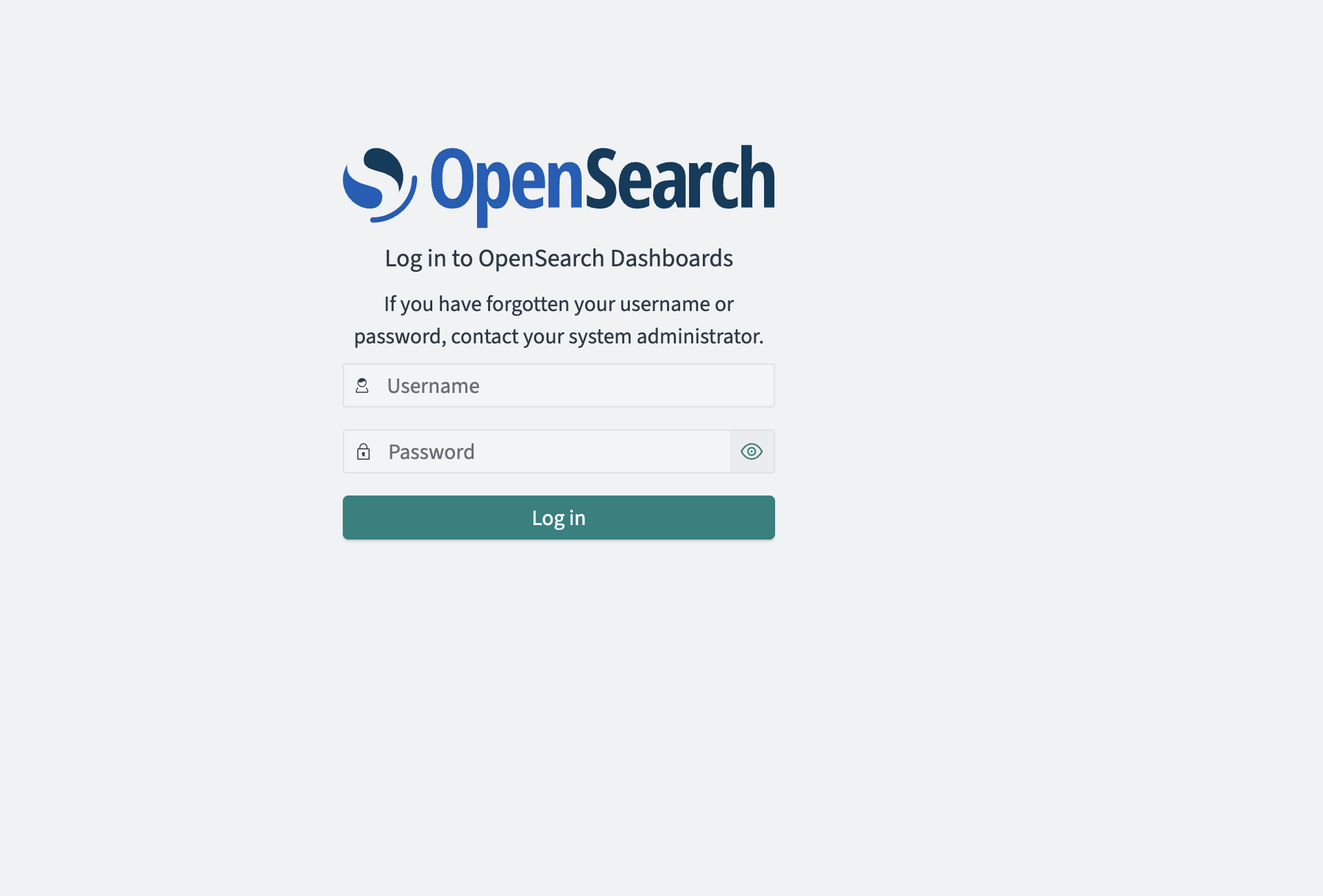Image resolution: width=1323 pixels, height=896 pixels.
Task: Select the Username placeholder text
Action: pyautogui.click(x=433, y=385)
